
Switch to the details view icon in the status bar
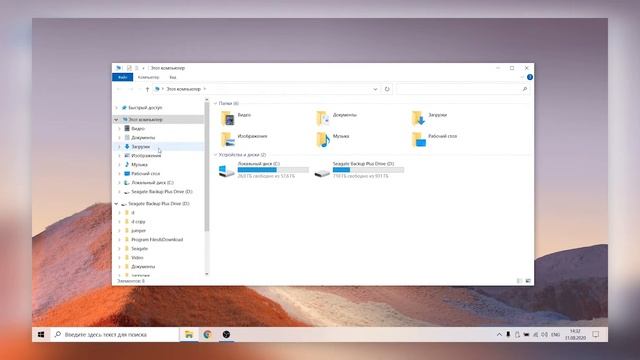click(x=520, y=281)
